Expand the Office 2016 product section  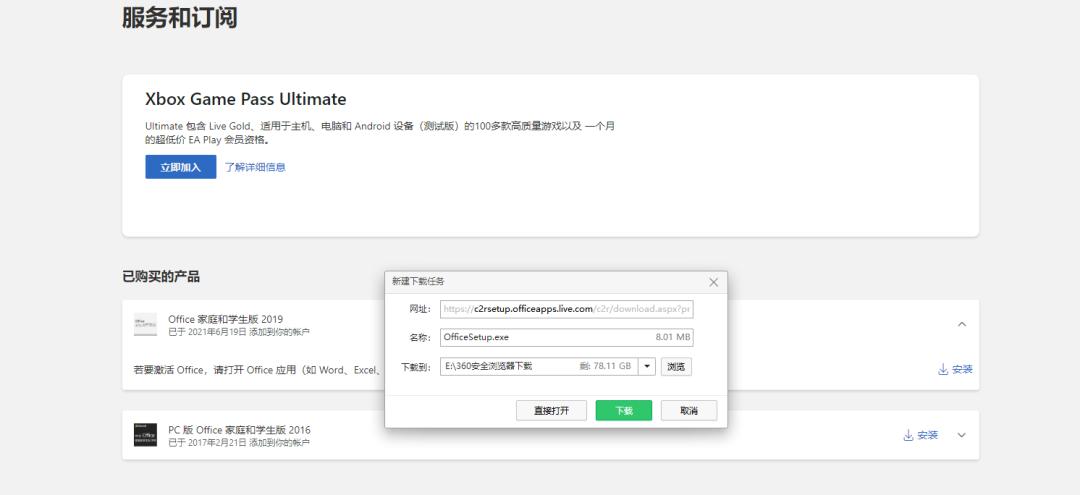click(x=962, y=435)
